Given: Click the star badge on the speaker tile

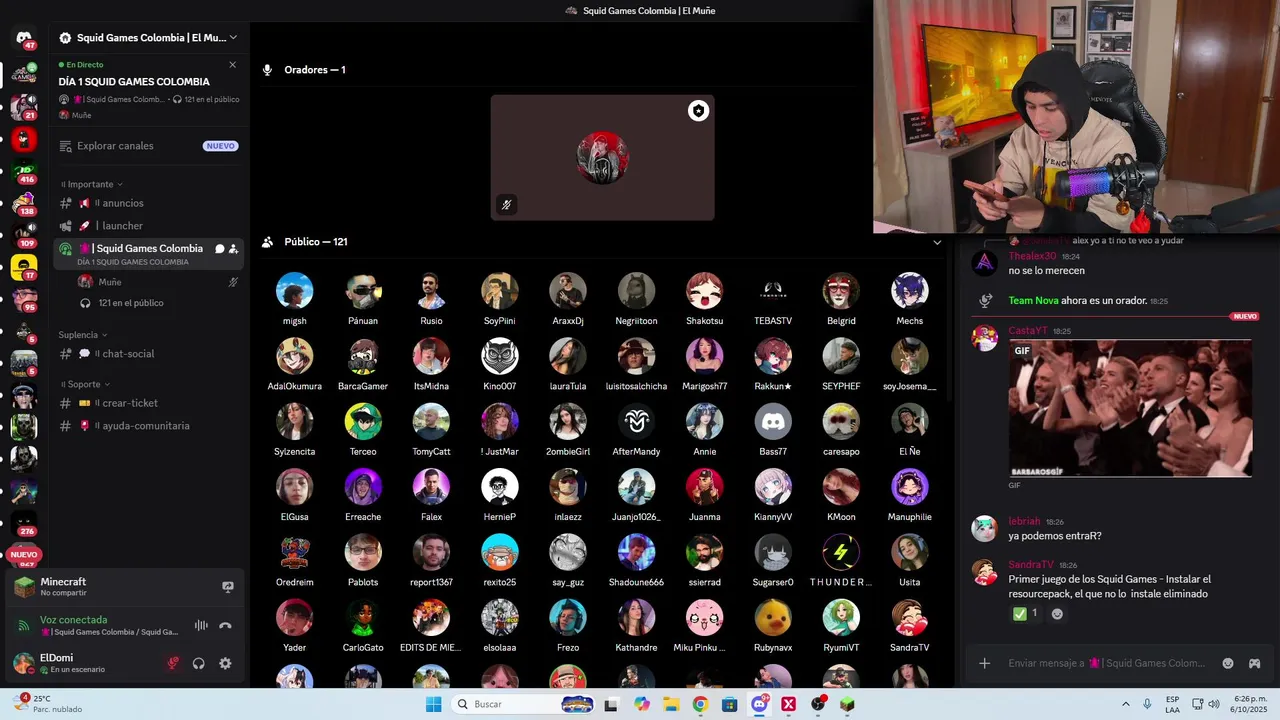Looking at the screenshot, I should [698, 111].
